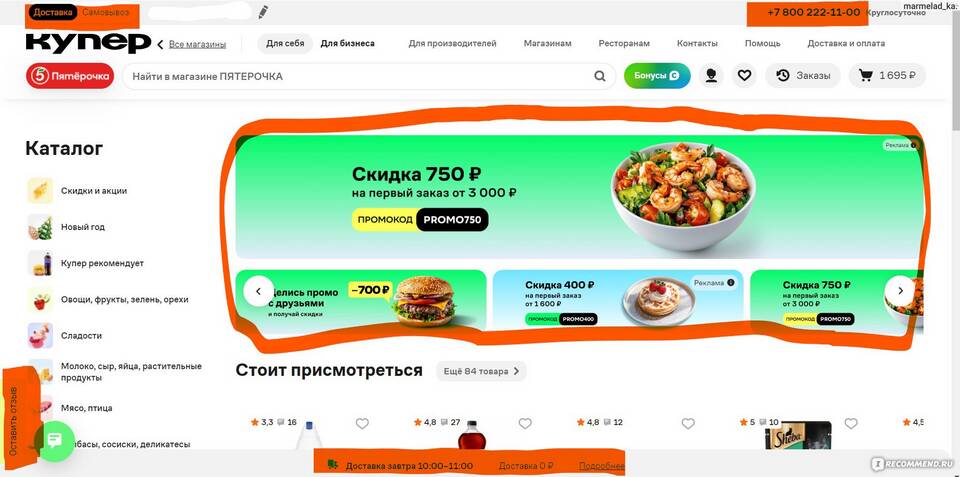Open the Заказы orders button
The width and height of the screenshot is (960, 477).
(803, 75)
